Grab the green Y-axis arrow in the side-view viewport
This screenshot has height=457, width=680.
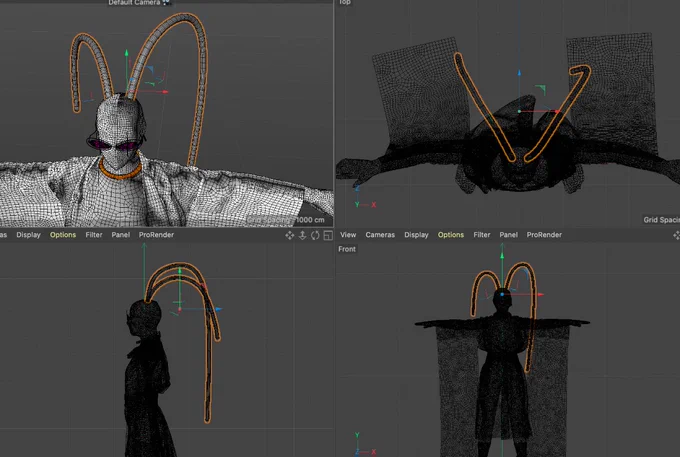pos(180,271)
